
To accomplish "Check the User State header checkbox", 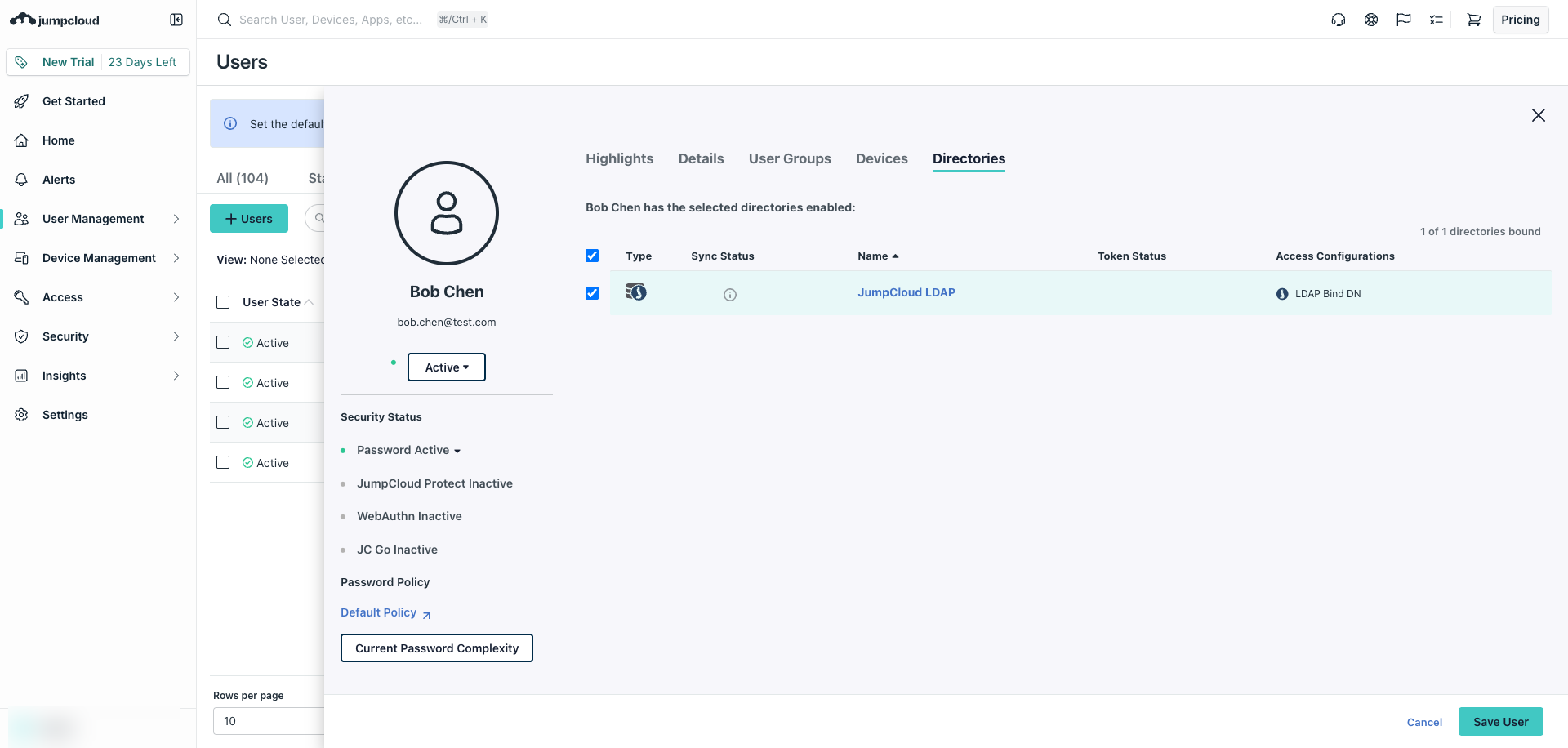I will point(223,302).
